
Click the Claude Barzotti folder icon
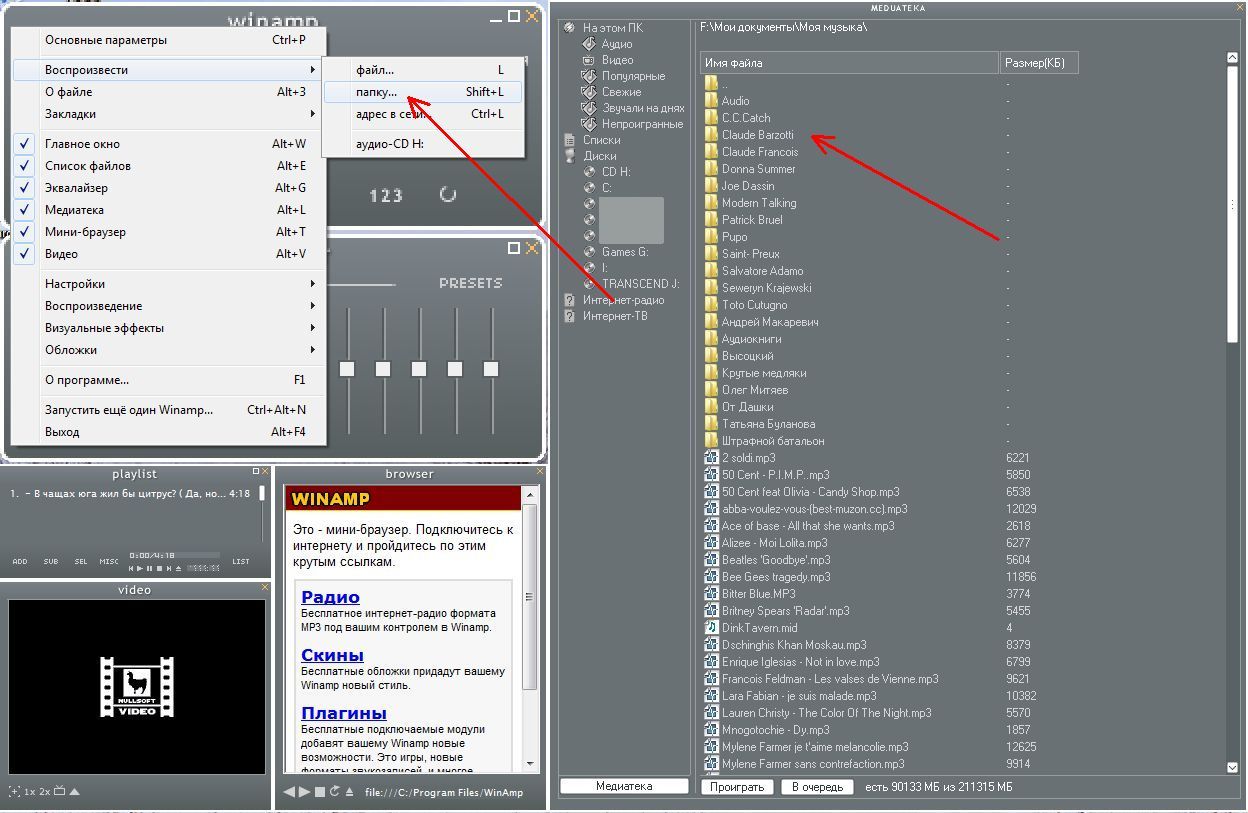[711, 135]
